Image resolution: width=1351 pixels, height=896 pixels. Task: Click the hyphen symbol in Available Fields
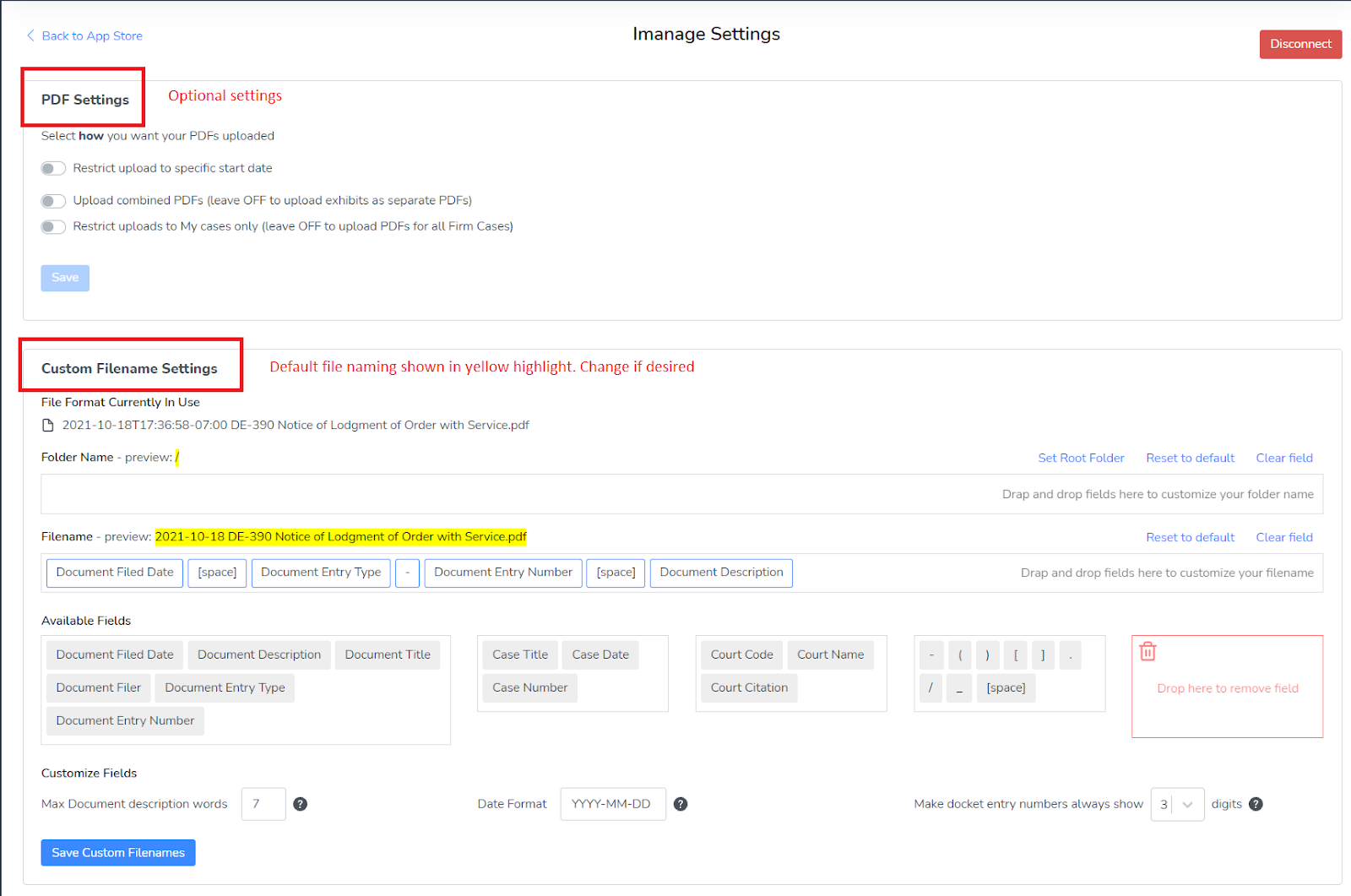(931, 654)
